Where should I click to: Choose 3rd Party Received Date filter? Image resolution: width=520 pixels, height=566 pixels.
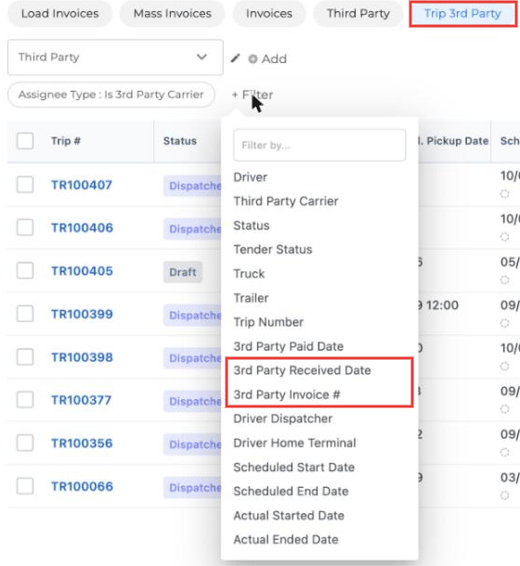click(x=302, y=370)
